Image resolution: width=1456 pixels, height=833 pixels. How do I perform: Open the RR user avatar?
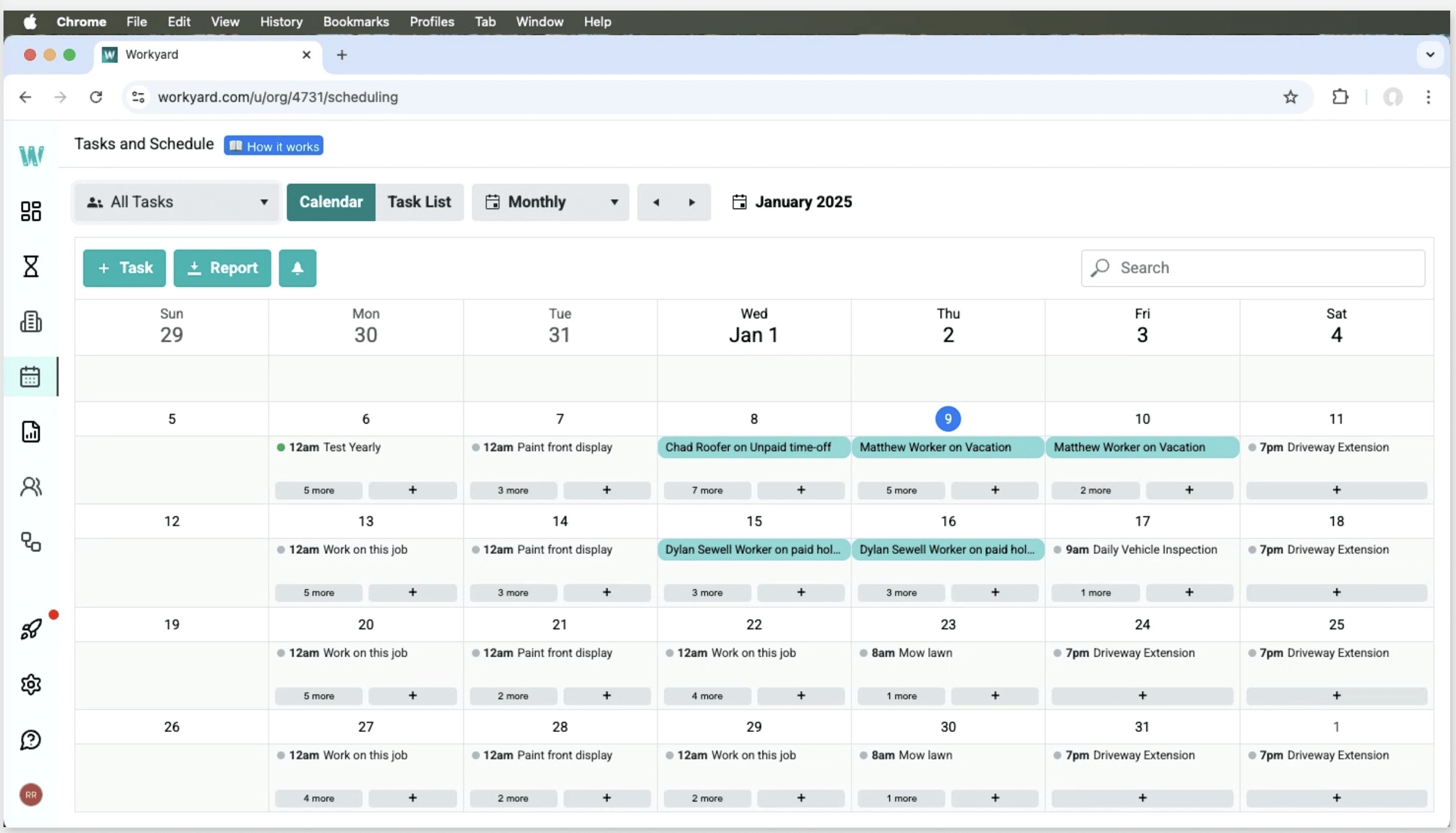31,795
